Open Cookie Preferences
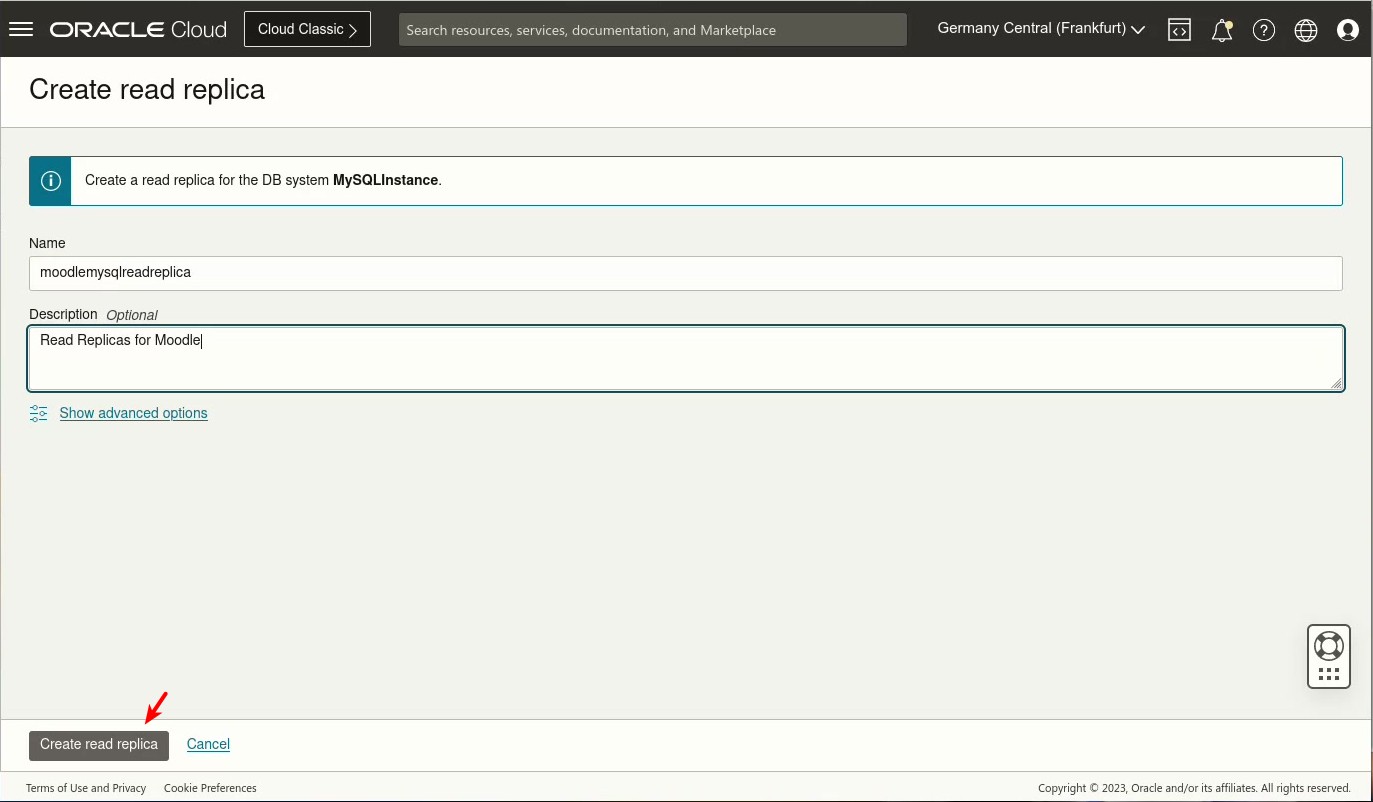This screenshot has height=802, width=1373. point(210,788)
